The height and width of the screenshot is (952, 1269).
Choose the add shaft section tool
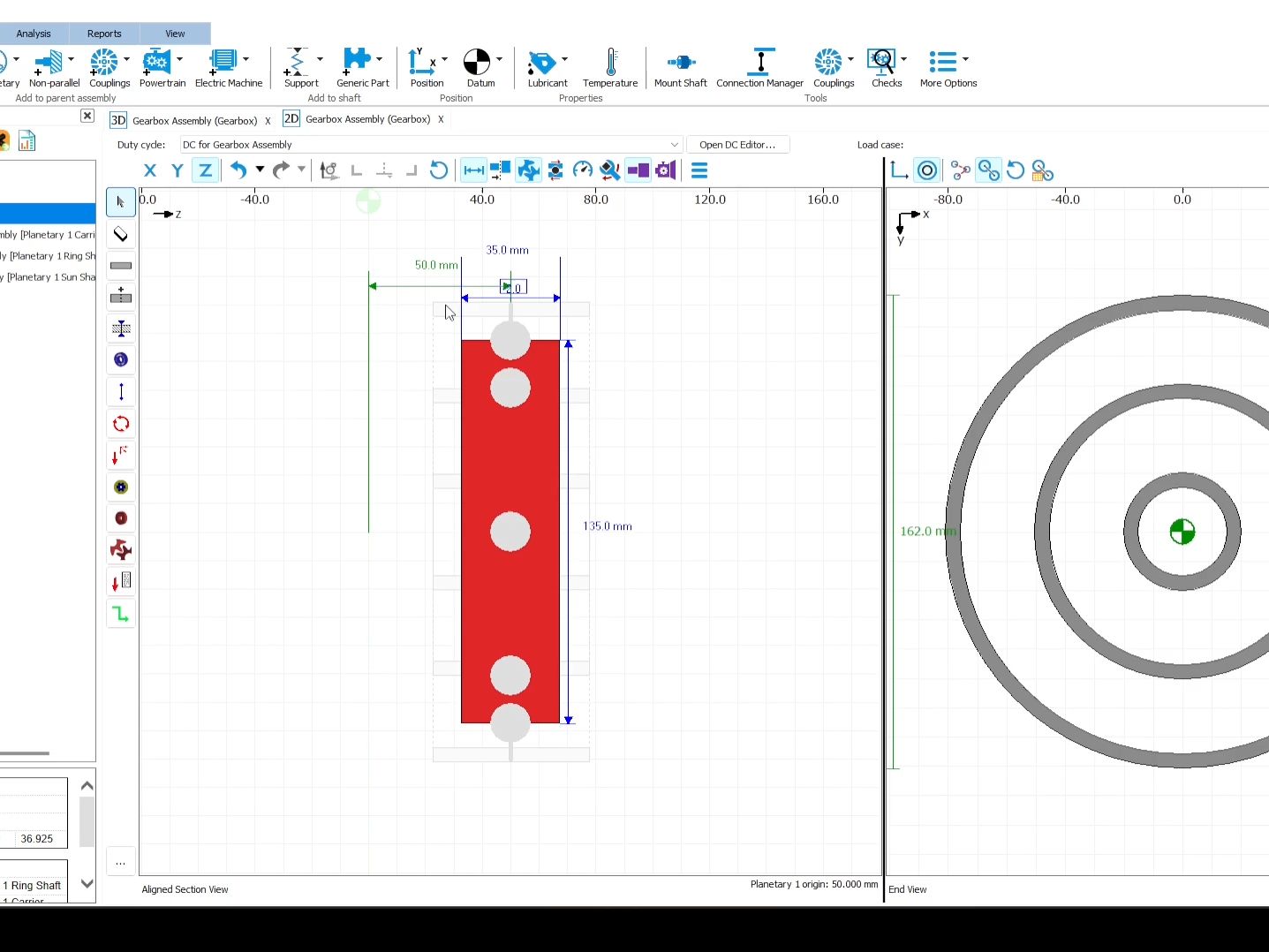pos(121,297)
